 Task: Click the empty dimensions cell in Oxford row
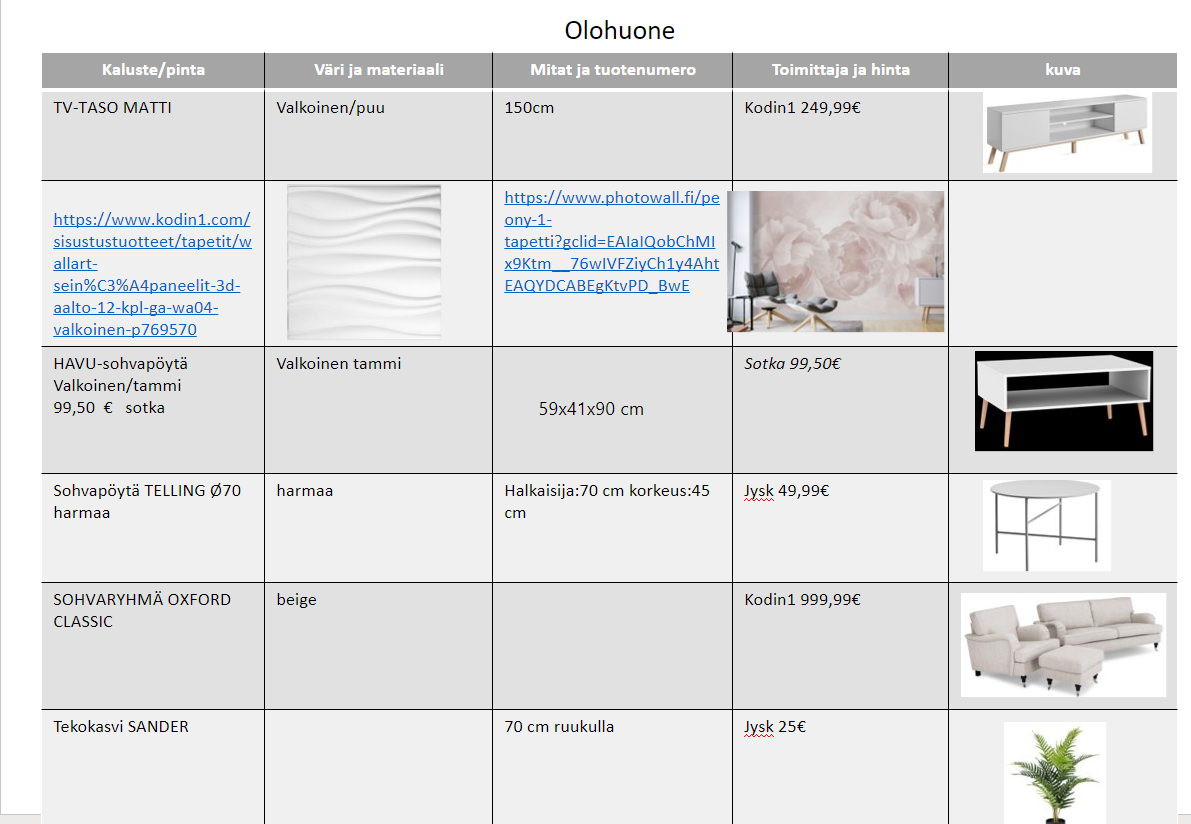pyautogui.click(x=613, y=646)
